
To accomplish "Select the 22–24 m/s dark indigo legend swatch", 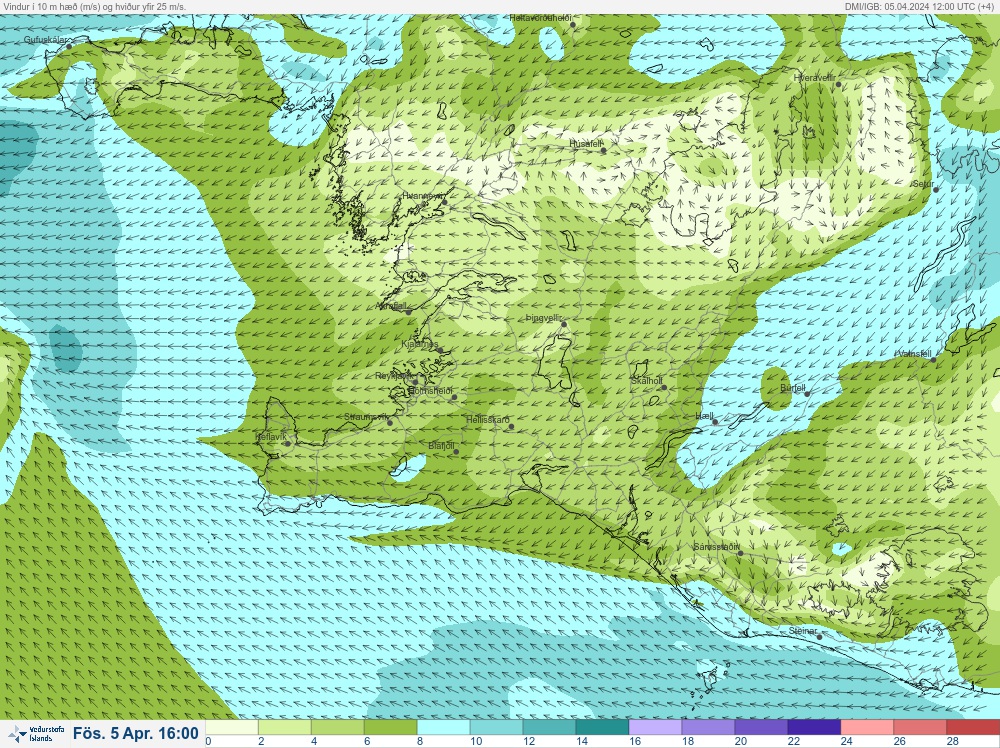I will click(x=814, y=728).
